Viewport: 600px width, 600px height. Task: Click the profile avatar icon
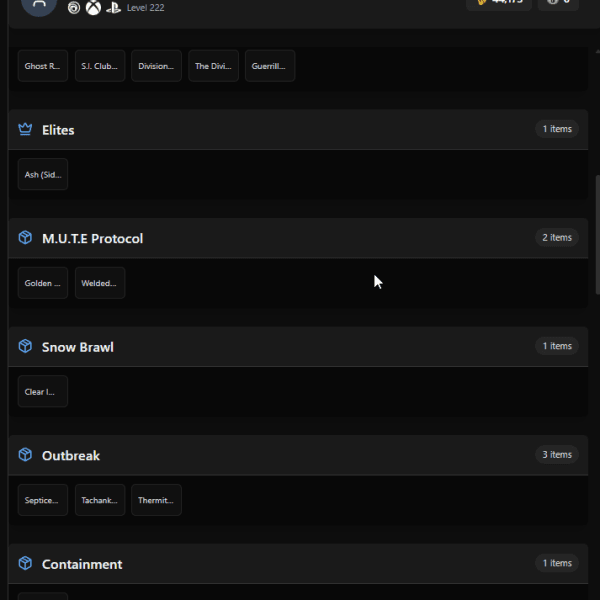(x=39, y=5)
